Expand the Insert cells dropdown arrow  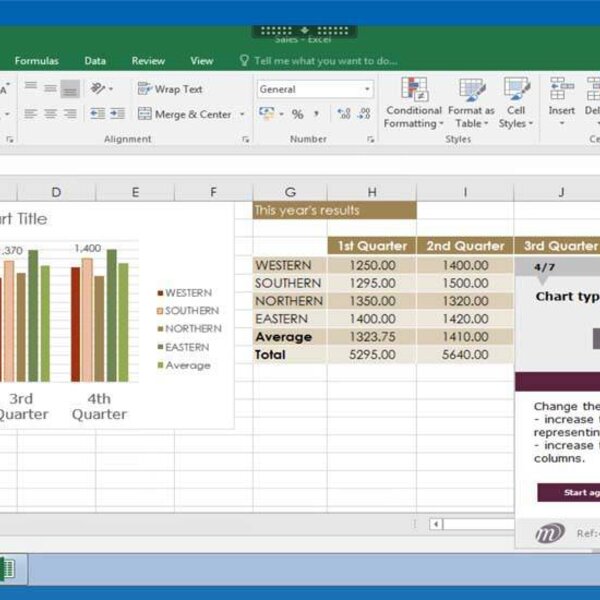click(x=562, y=123)
